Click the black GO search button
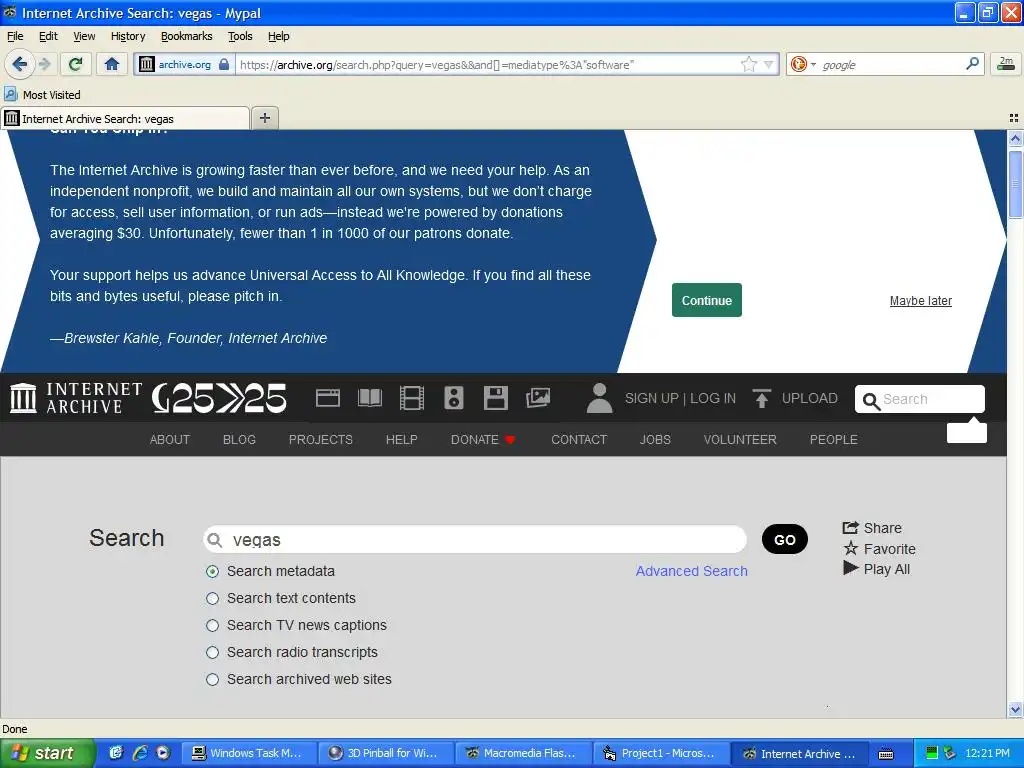This screenshot has height=768, width=1024. 784,539
